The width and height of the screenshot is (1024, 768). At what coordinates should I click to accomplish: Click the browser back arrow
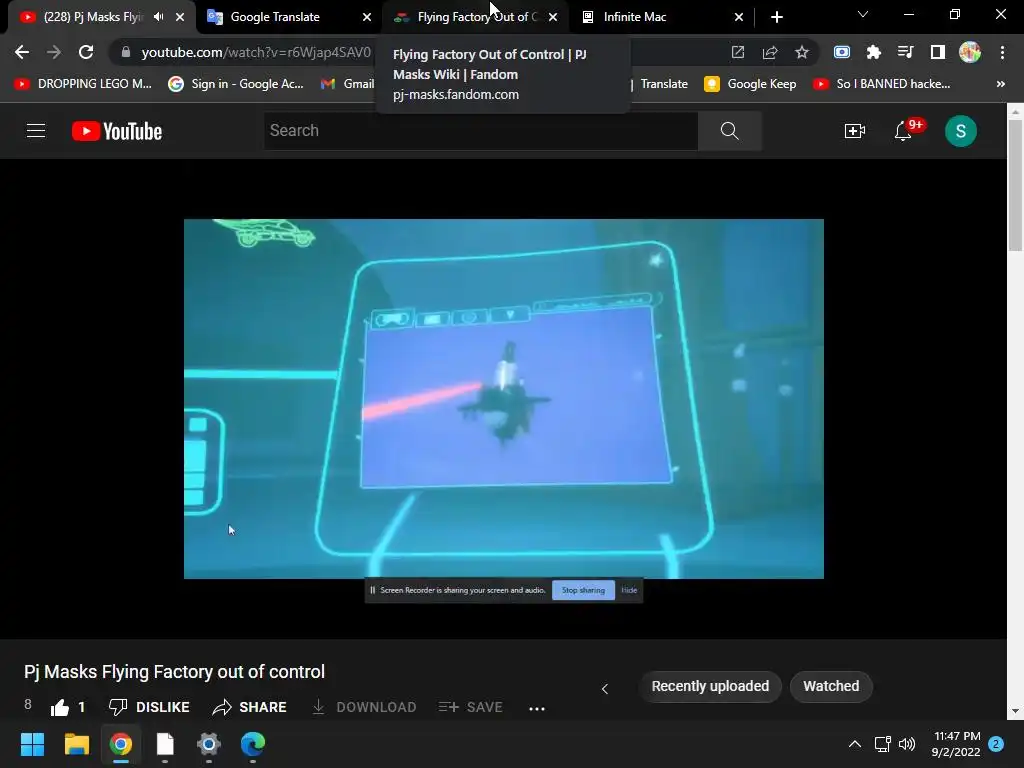(22, 52)
